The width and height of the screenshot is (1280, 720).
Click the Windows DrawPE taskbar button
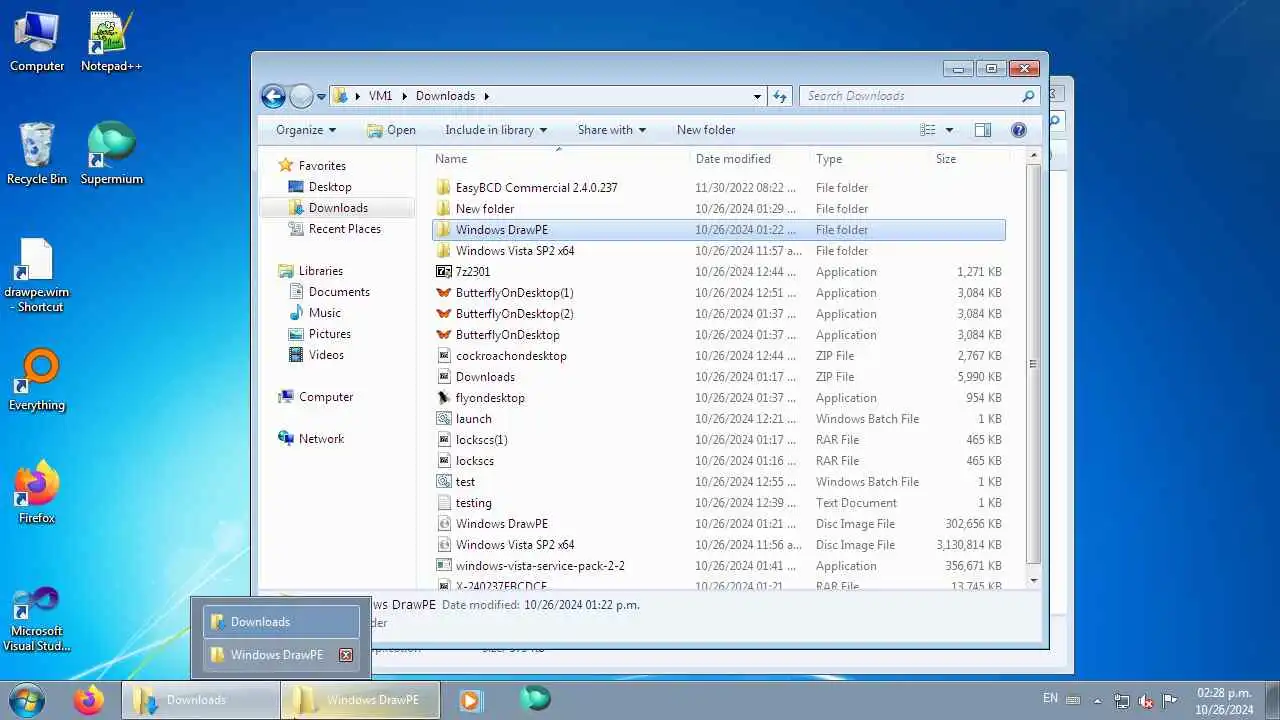tap(360, 700)
